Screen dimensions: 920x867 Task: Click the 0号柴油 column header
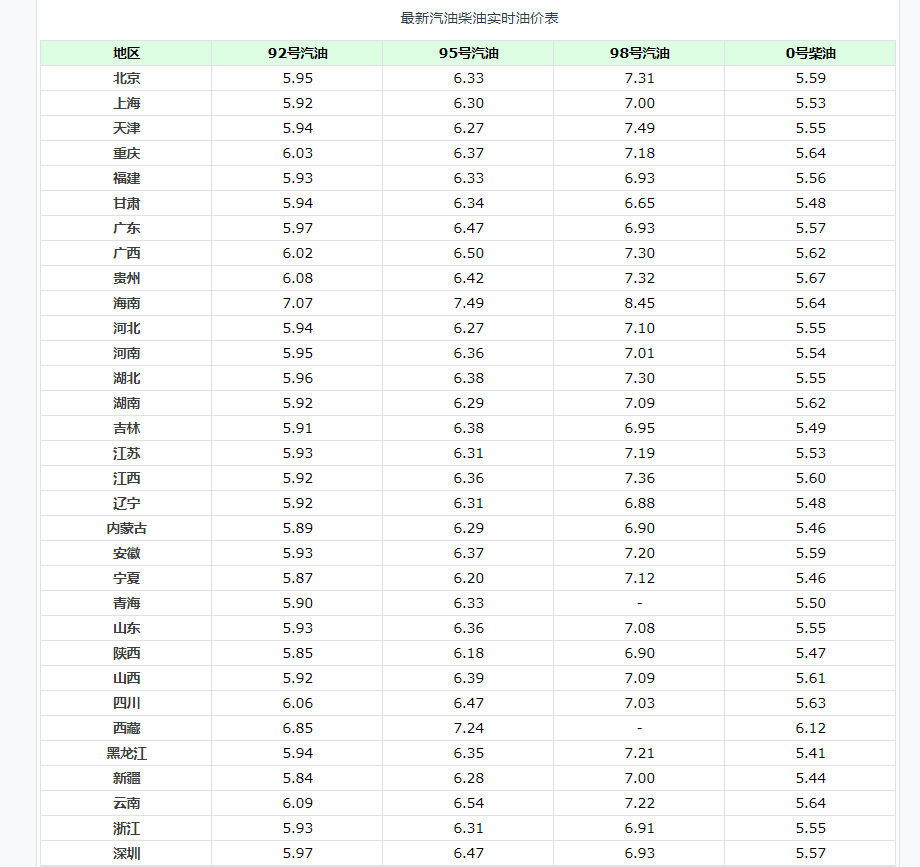click(810, 53)
